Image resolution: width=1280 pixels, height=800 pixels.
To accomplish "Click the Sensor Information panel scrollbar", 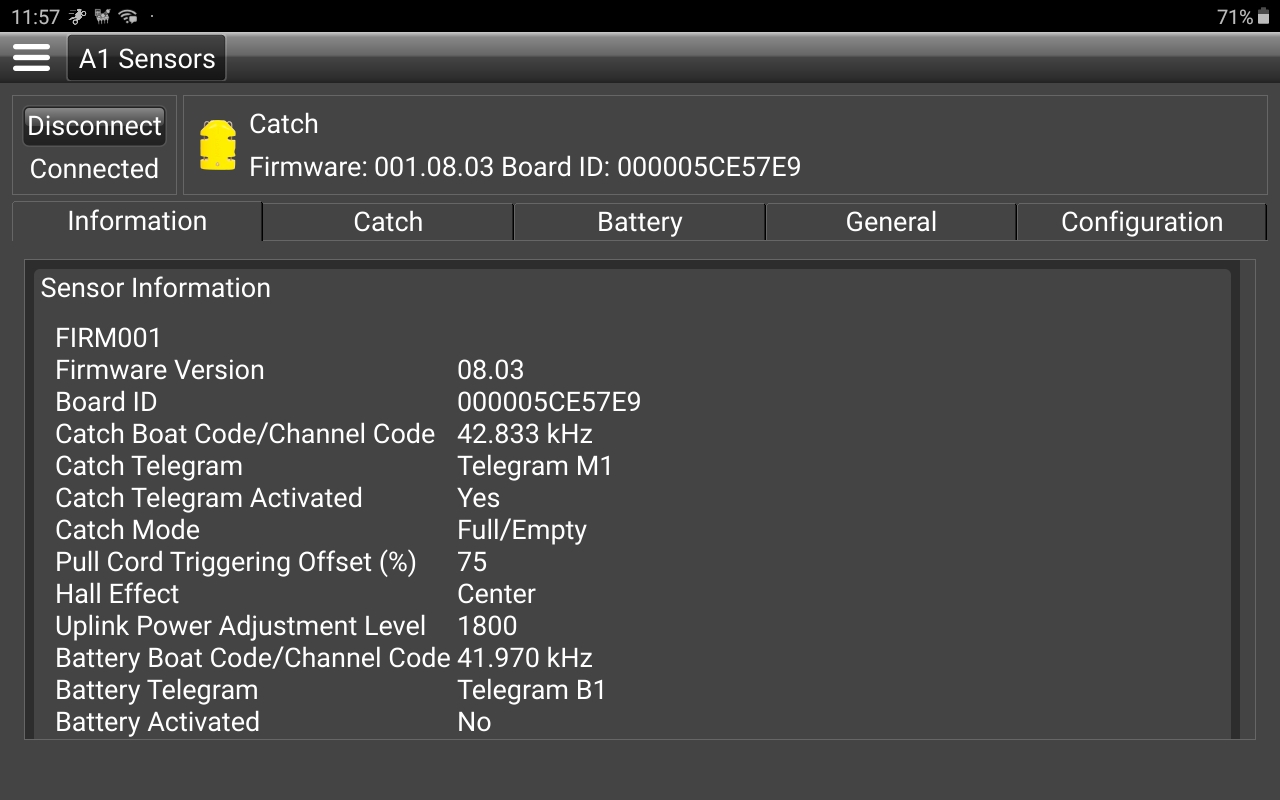I will point(1235,500).
